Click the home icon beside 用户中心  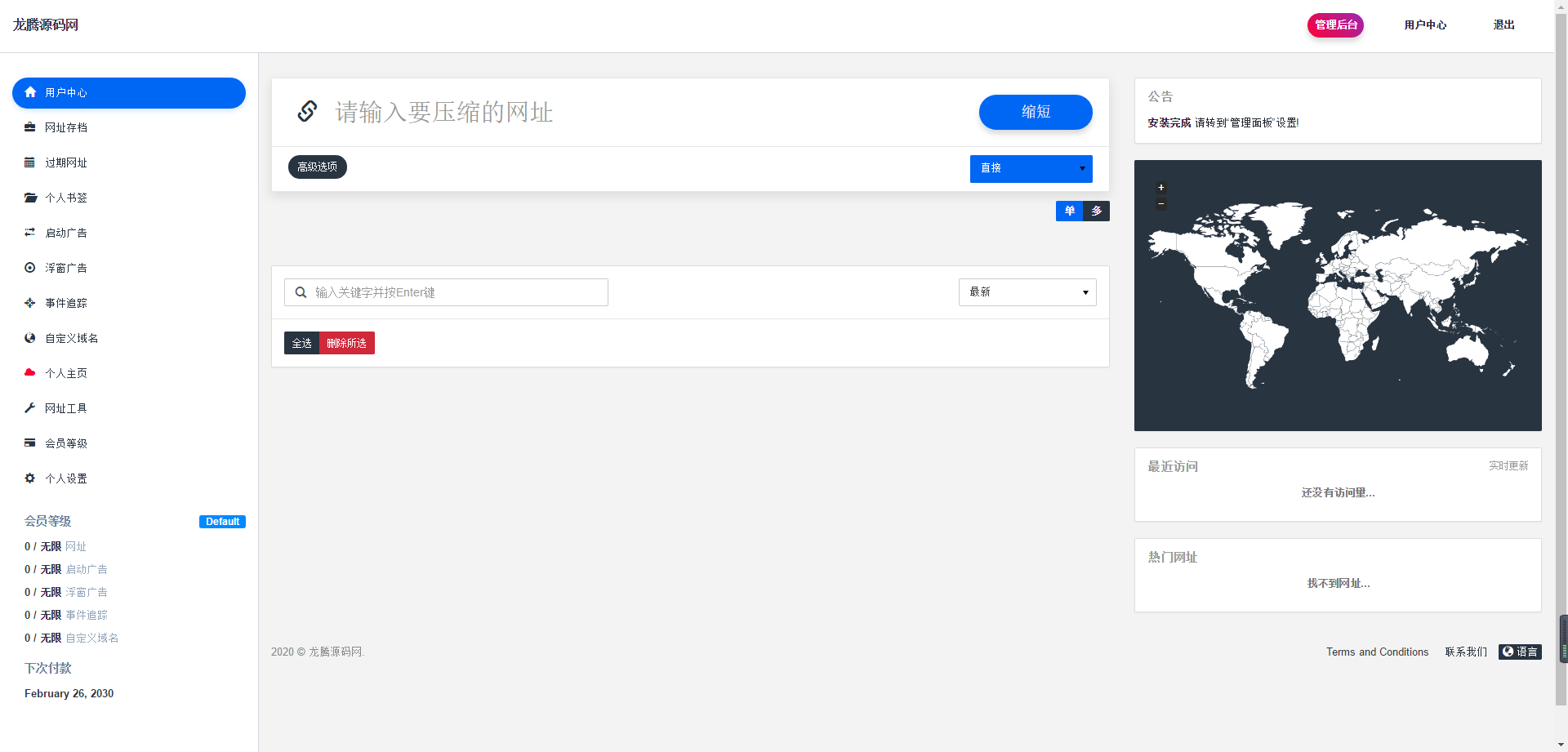(30, 92)
